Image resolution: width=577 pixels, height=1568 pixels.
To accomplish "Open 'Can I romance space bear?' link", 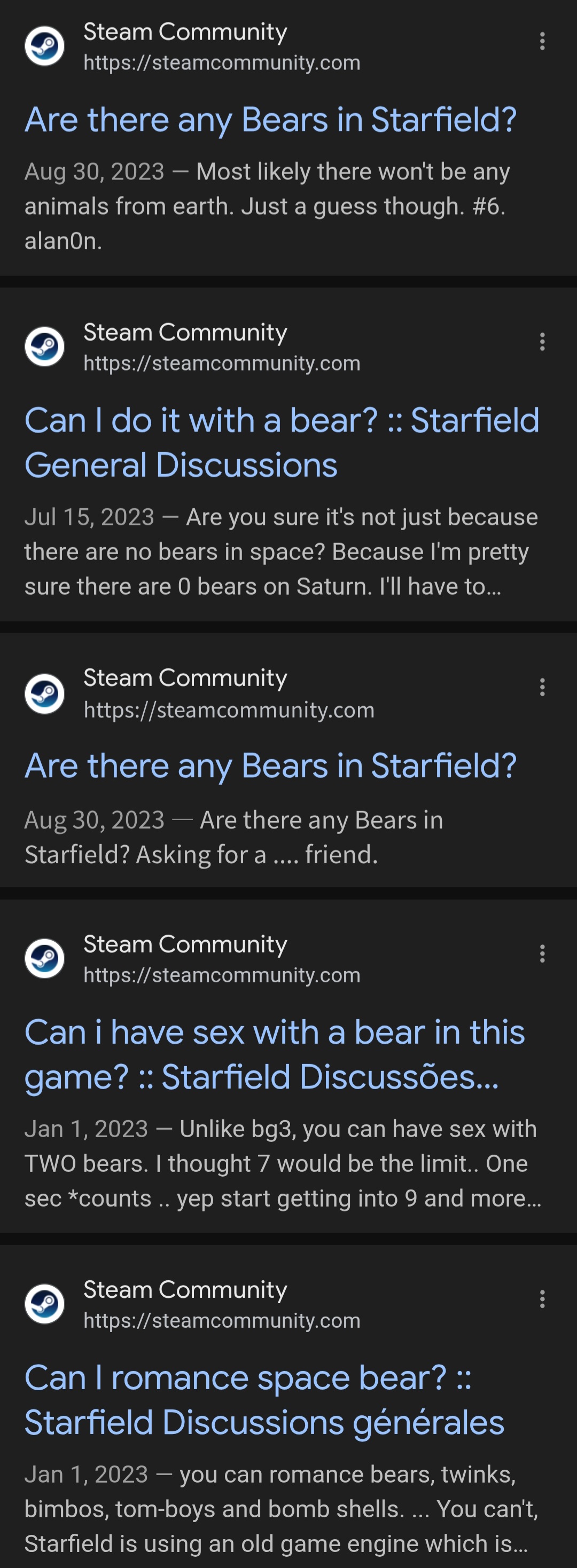I will click(x=264, y=1400).
